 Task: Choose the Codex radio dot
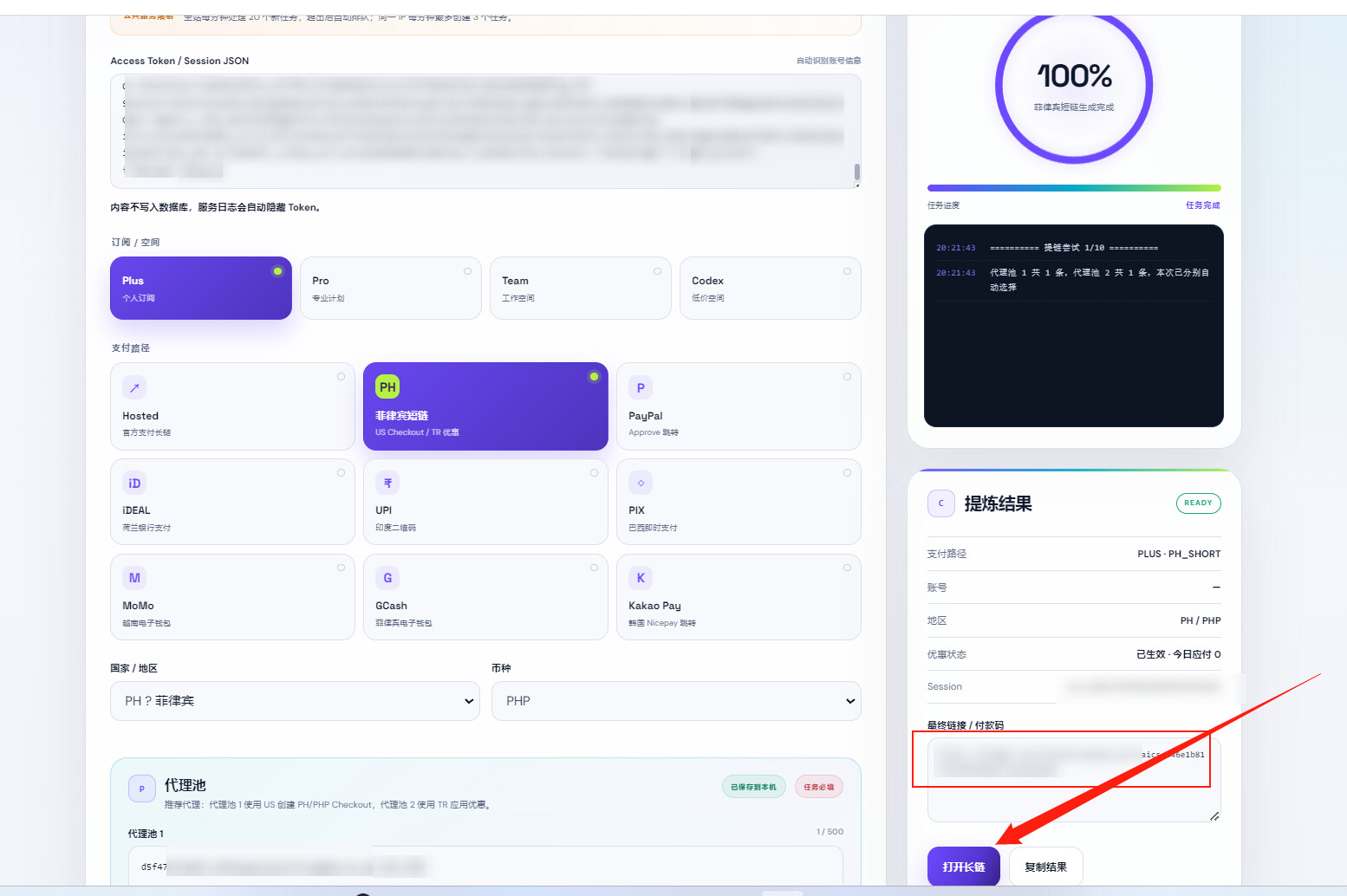847,271
